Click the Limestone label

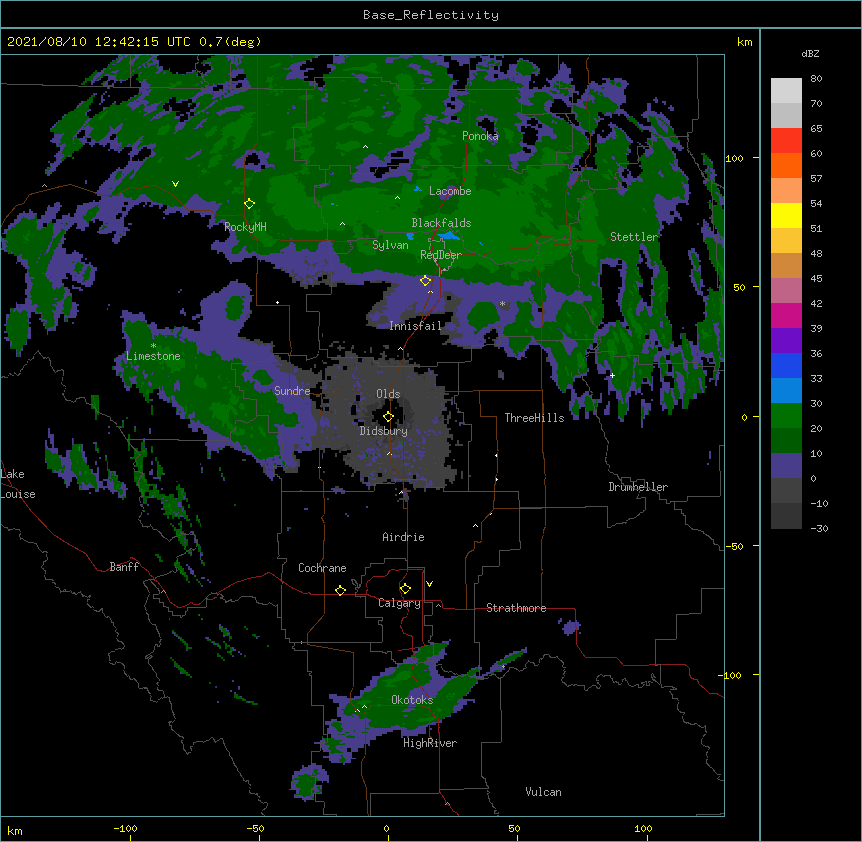point(153,356)
